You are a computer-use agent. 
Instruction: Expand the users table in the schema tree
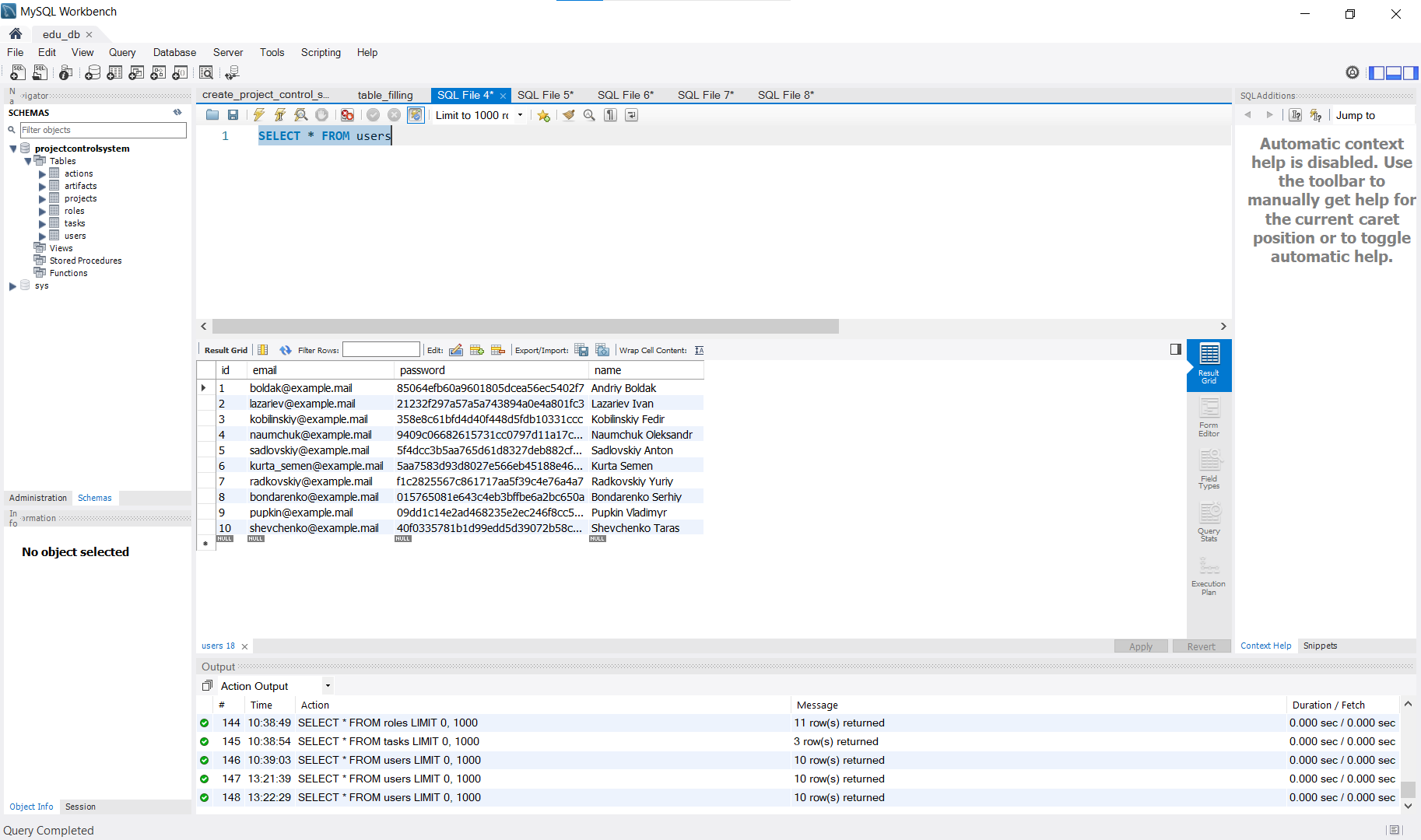(x=44, y=236)
